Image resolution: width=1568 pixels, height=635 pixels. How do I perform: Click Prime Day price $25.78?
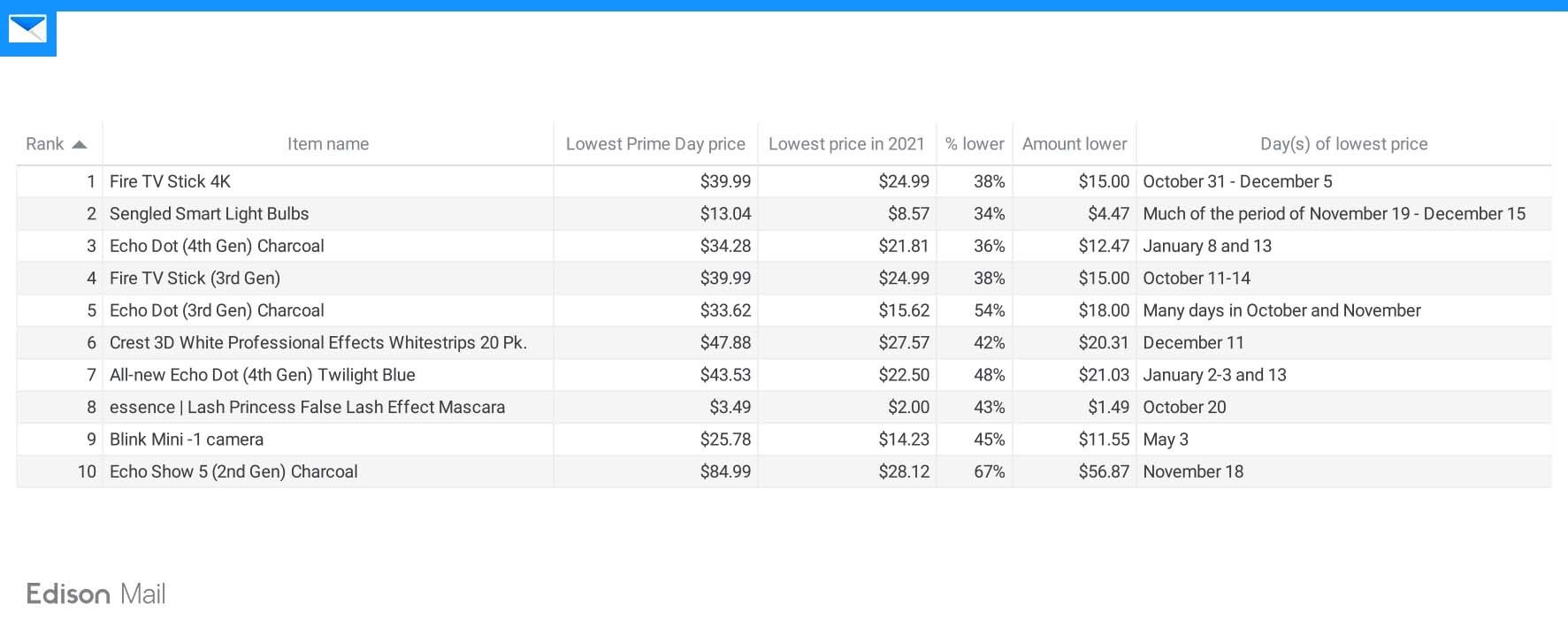(725, 440)
